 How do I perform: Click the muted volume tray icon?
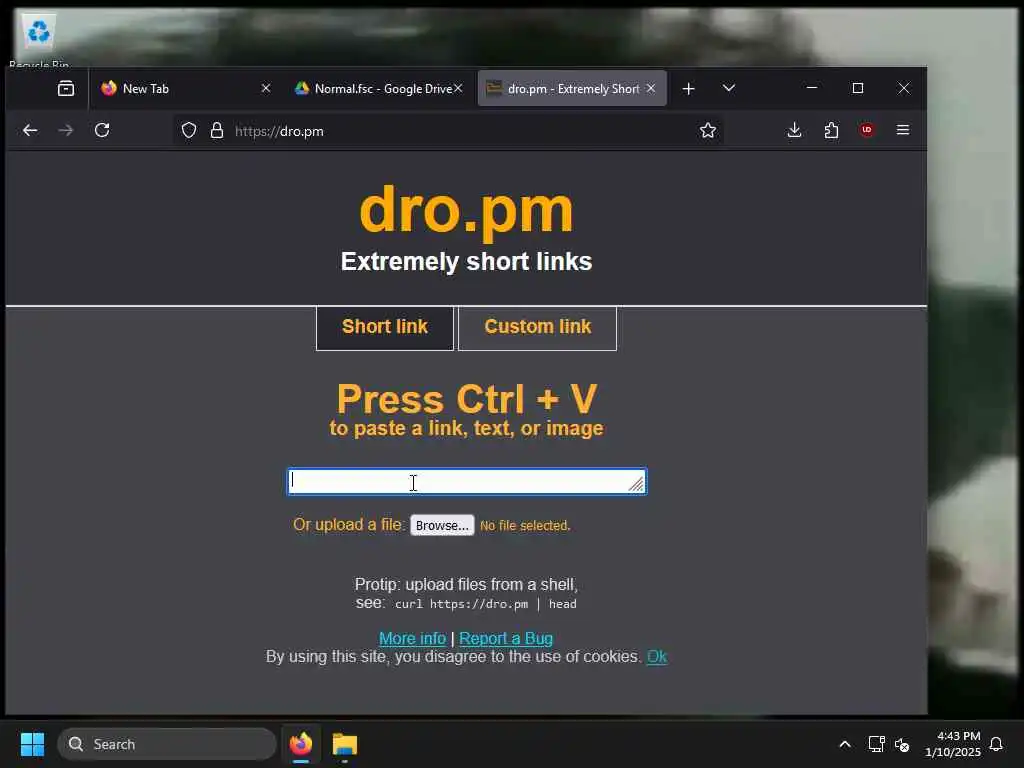pyautogui.click(x=902, y=744)
